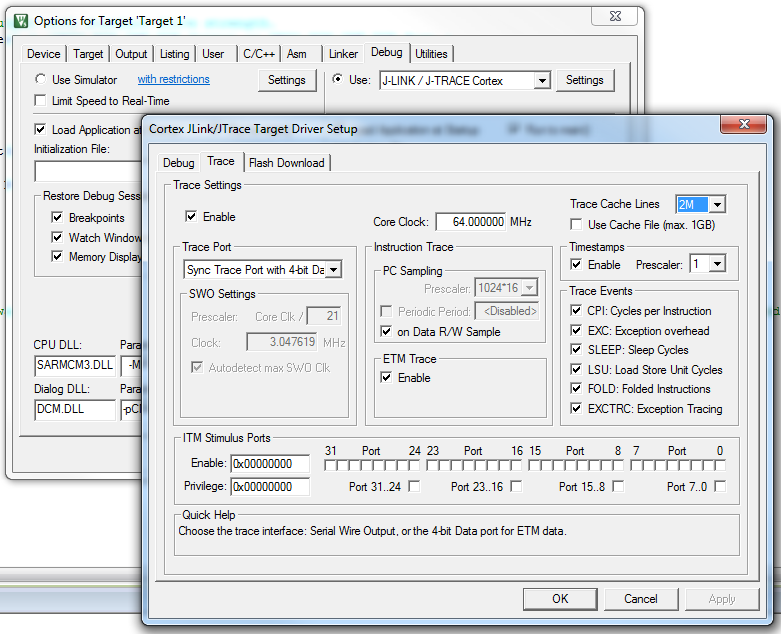Click the Keil icon in Options window title
This screenshot has height=634, width=782.
[21, 21]
